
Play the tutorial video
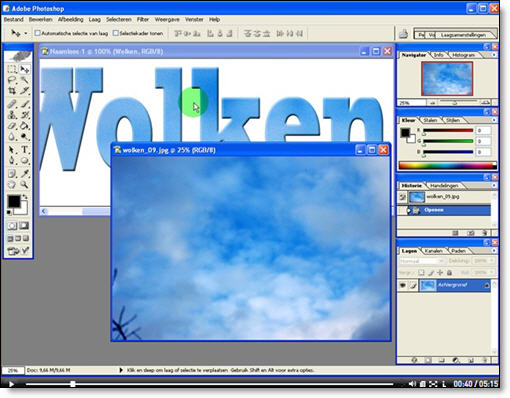coord(11,384)
